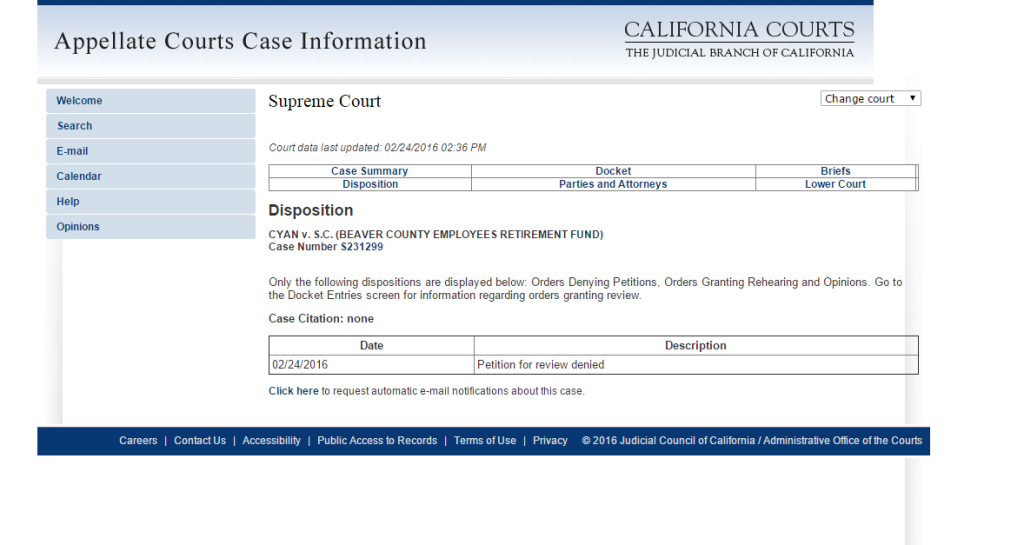
Task: Open the Help sidebar item
Action: [x=150, y=202]
